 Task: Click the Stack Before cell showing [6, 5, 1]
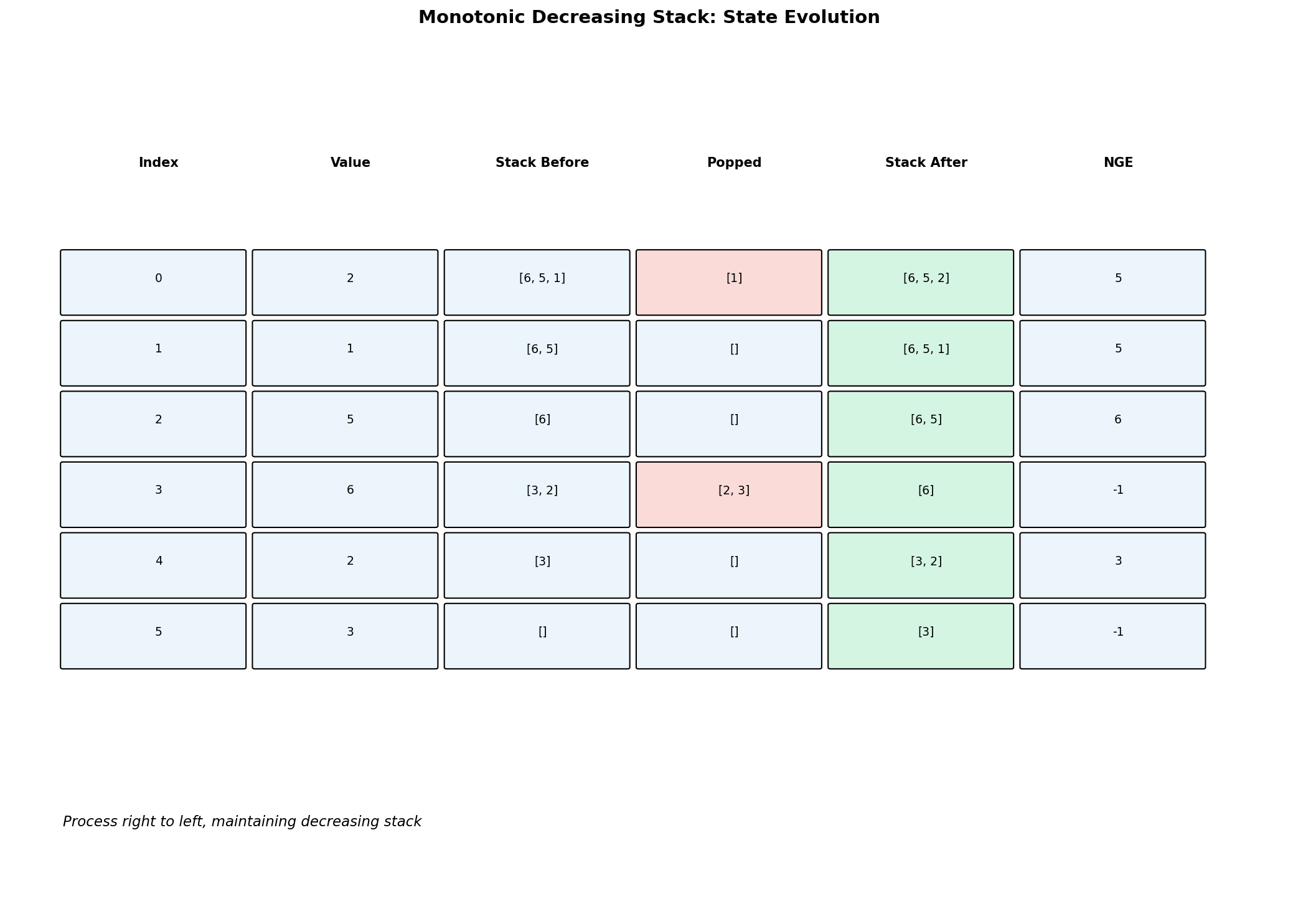[x=537, y=283]
